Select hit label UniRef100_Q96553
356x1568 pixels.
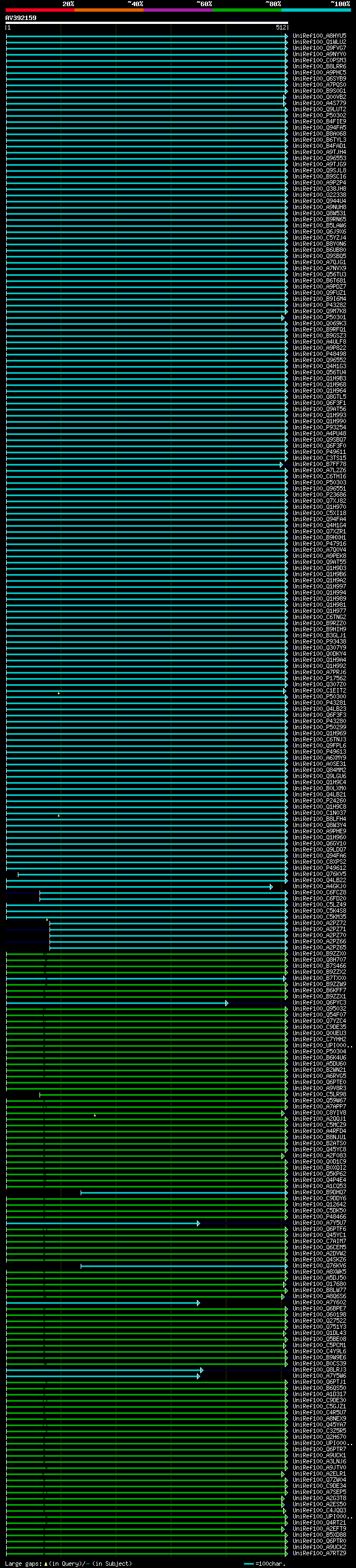pos(319,159)
